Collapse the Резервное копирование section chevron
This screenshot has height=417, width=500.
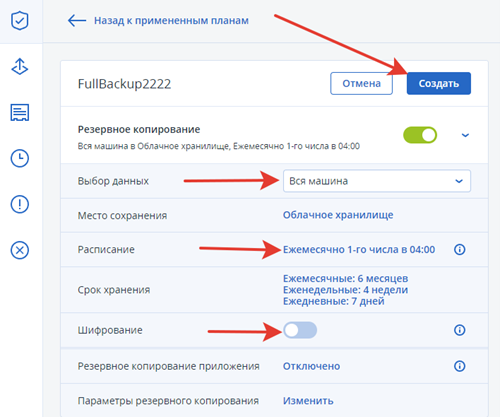point(465,135)
